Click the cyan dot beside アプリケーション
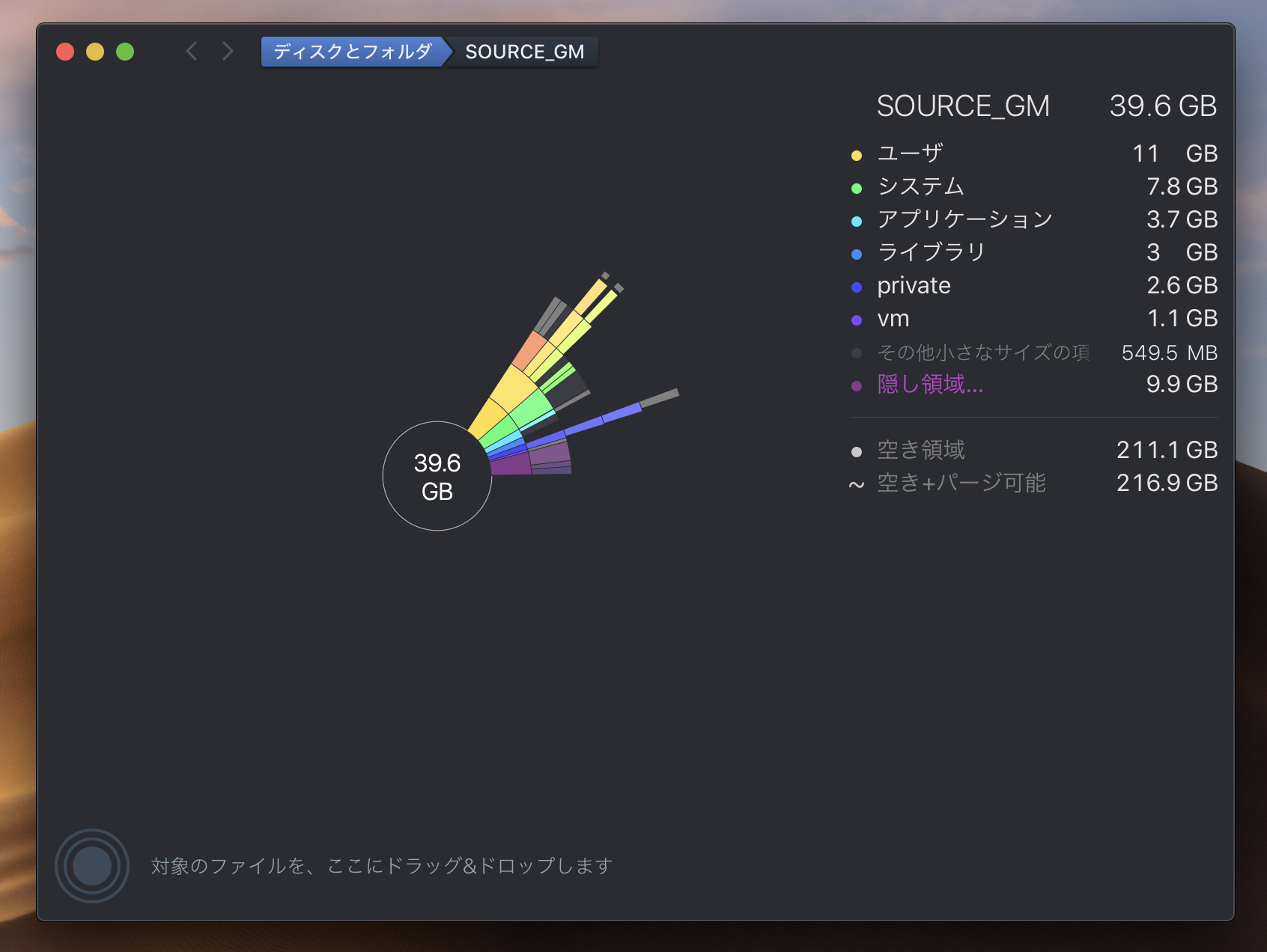Image resolution: width=1267 pixels, height=952 pixels. (x=857, y=222)
